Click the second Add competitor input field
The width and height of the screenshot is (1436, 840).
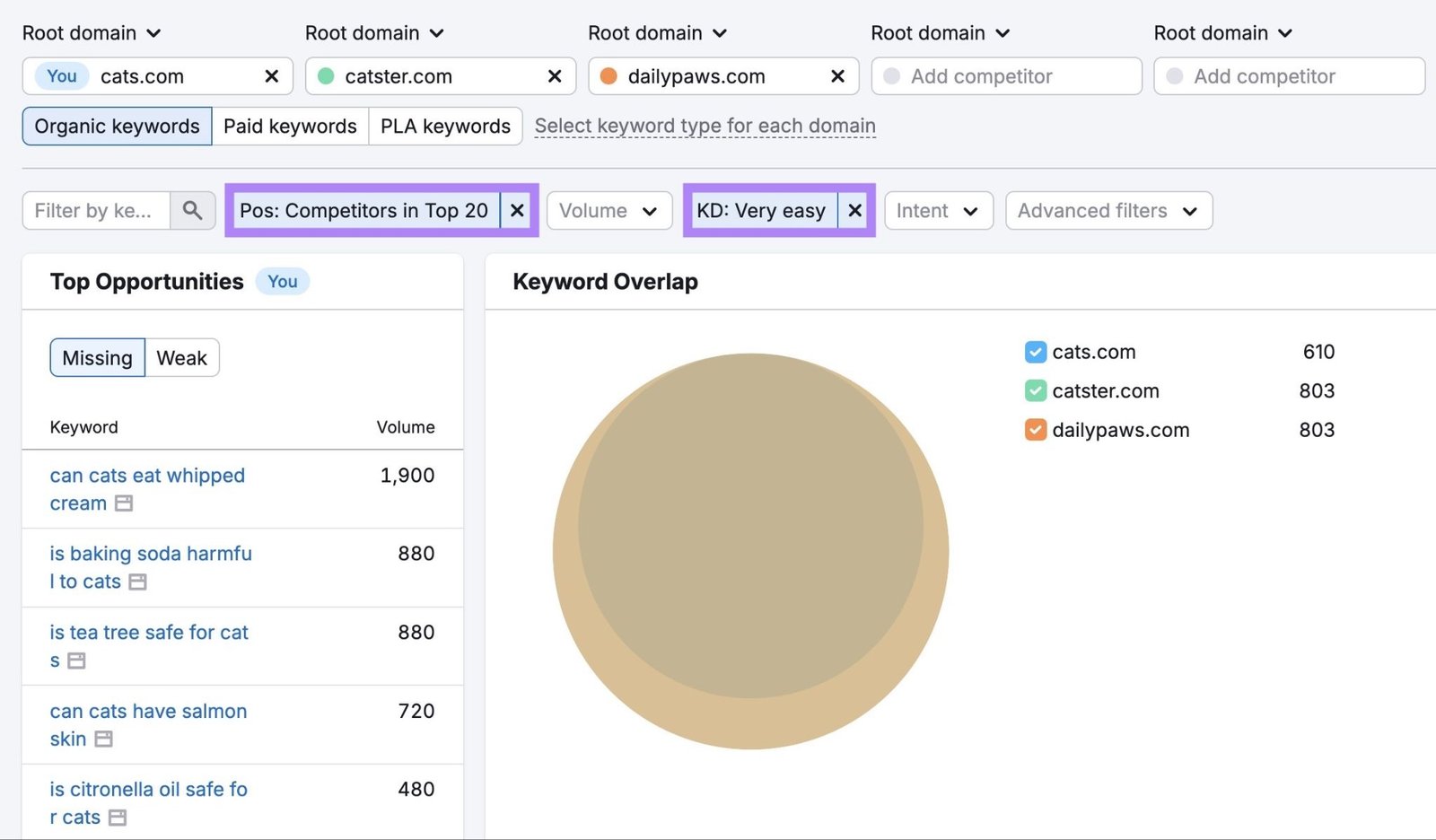pyautogui.click(x=1289, y=76)
